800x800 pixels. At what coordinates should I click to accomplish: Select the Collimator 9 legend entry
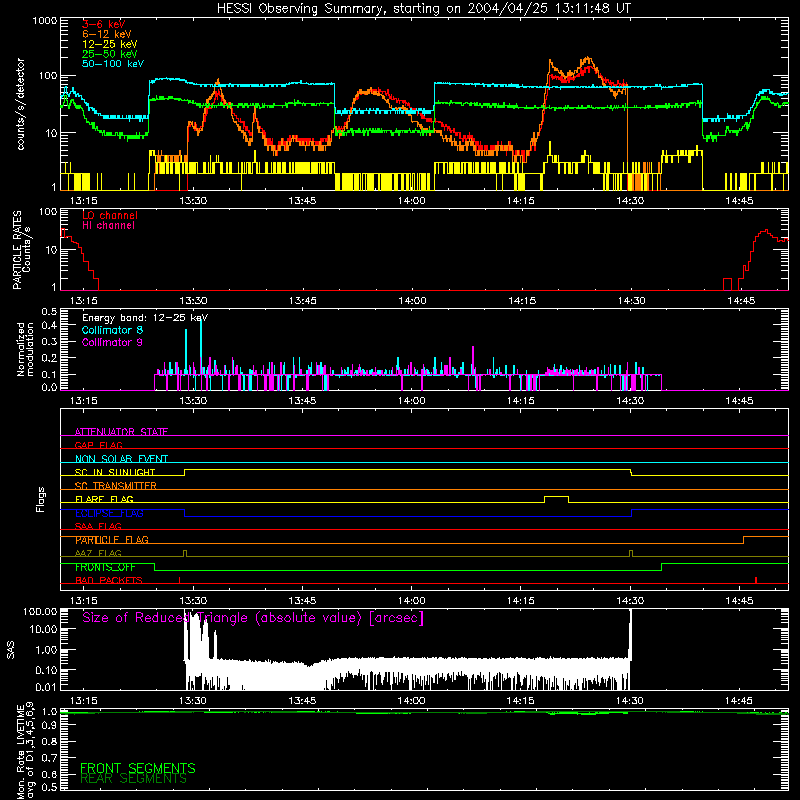tap(112, 342)
